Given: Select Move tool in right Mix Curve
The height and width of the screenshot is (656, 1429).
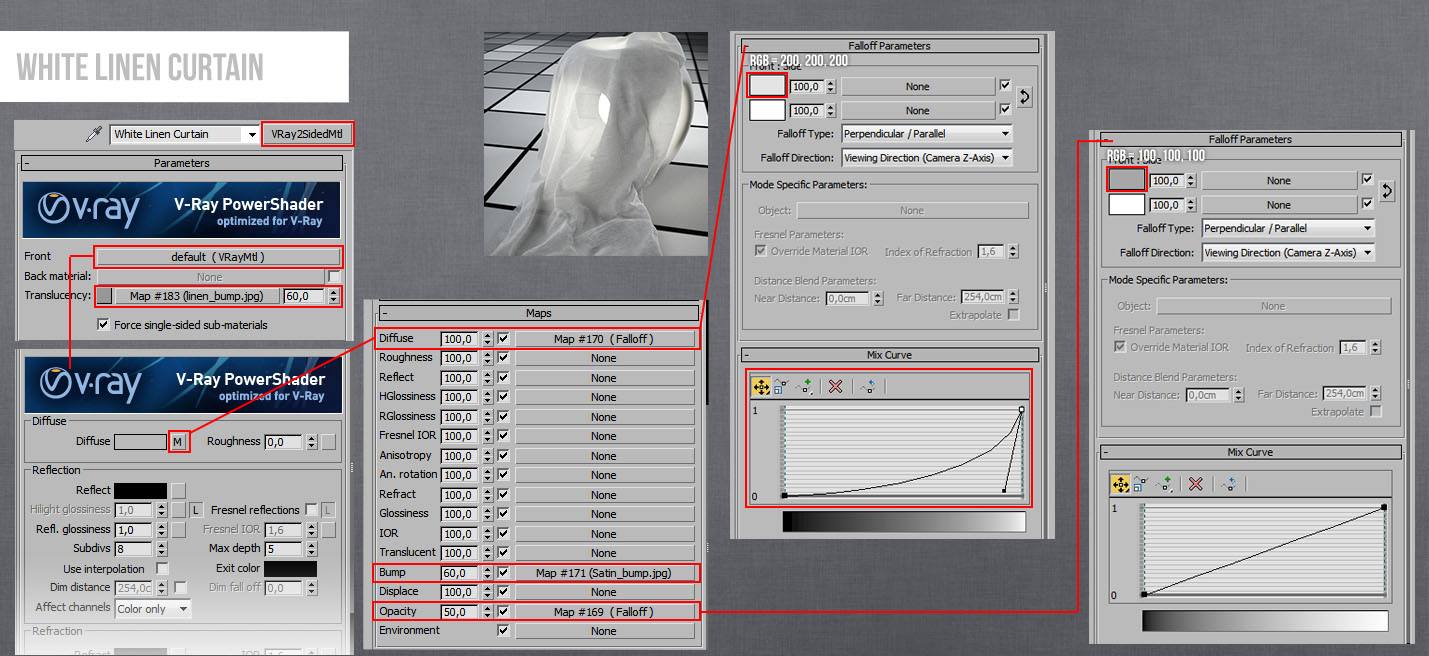Looking at the screenshot, I should [x=1120, y=484].
